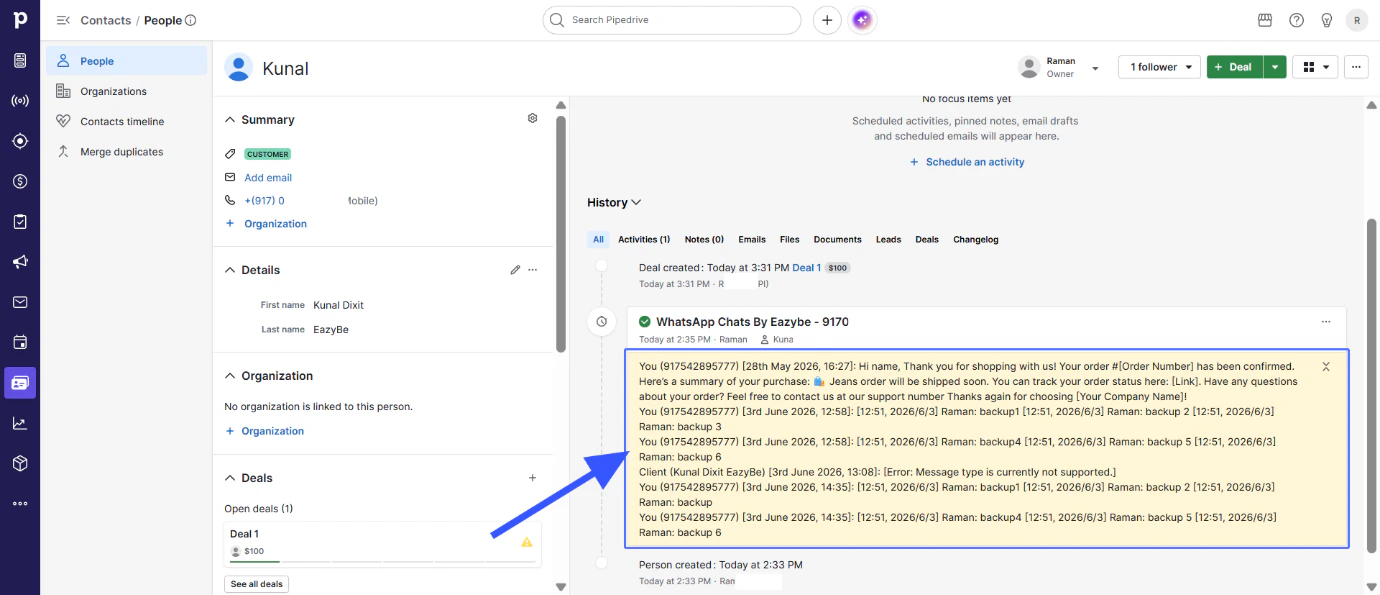This screenshot has width=1380, height=595.
Task: Click the green + Deal button
Action: tap(1235, 67)
